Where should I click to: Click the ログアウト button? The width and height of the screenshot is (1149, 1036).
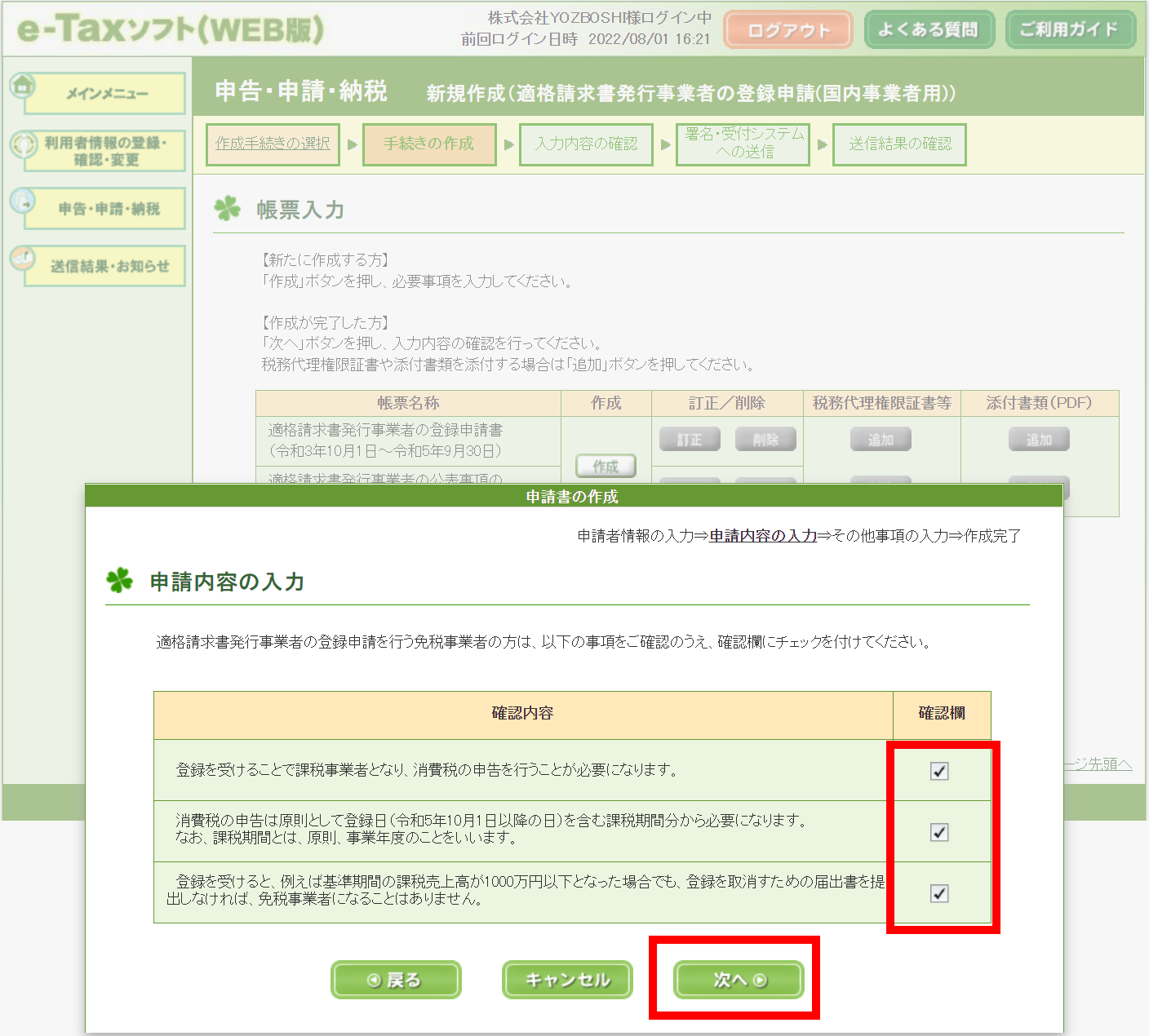787,30
